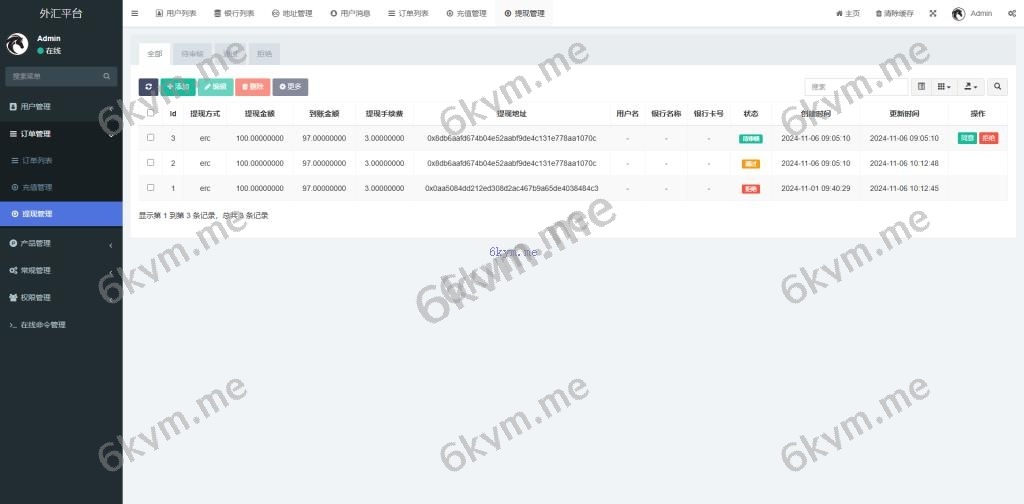Click 清除缓存 trash icon in top bar
This screenshot has width=1024, height=504.
pos(879,13)
